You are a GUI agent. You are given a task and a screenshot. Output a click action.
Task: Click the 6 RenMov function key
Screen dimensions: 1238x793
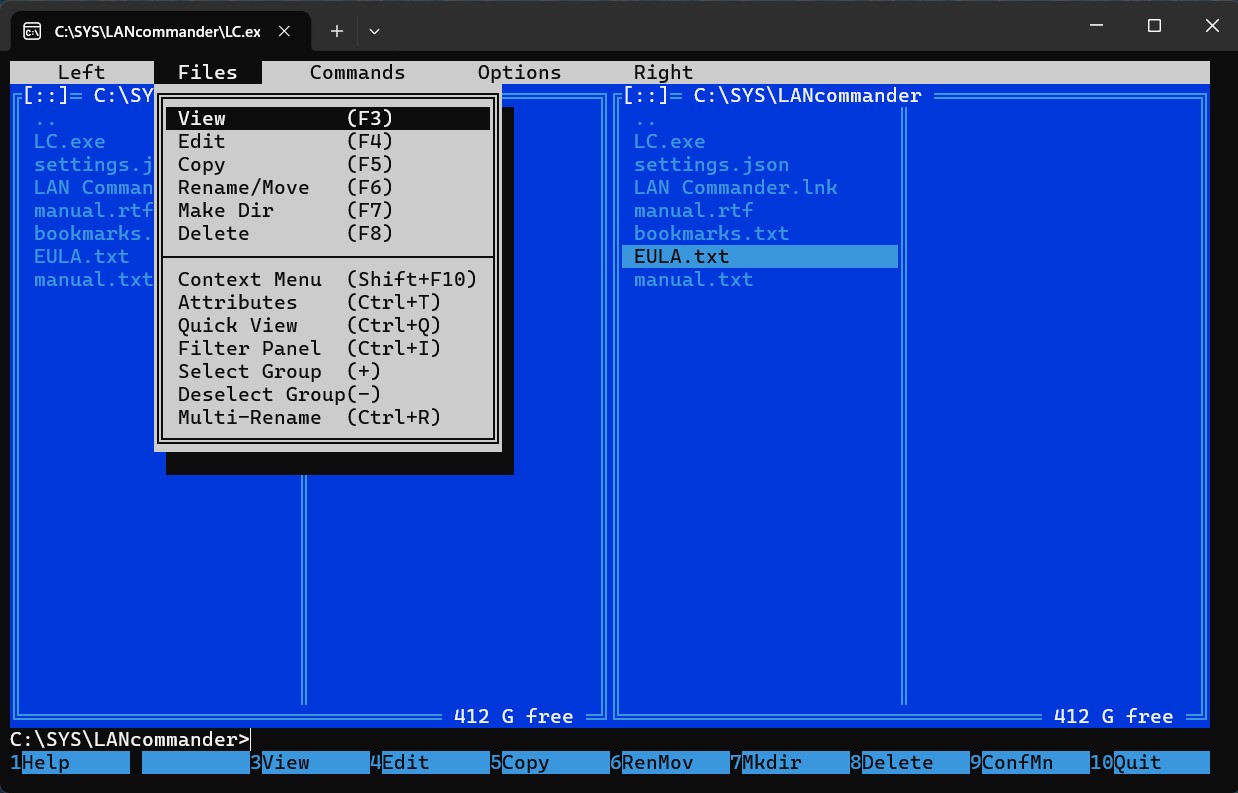tap(670, 762)
